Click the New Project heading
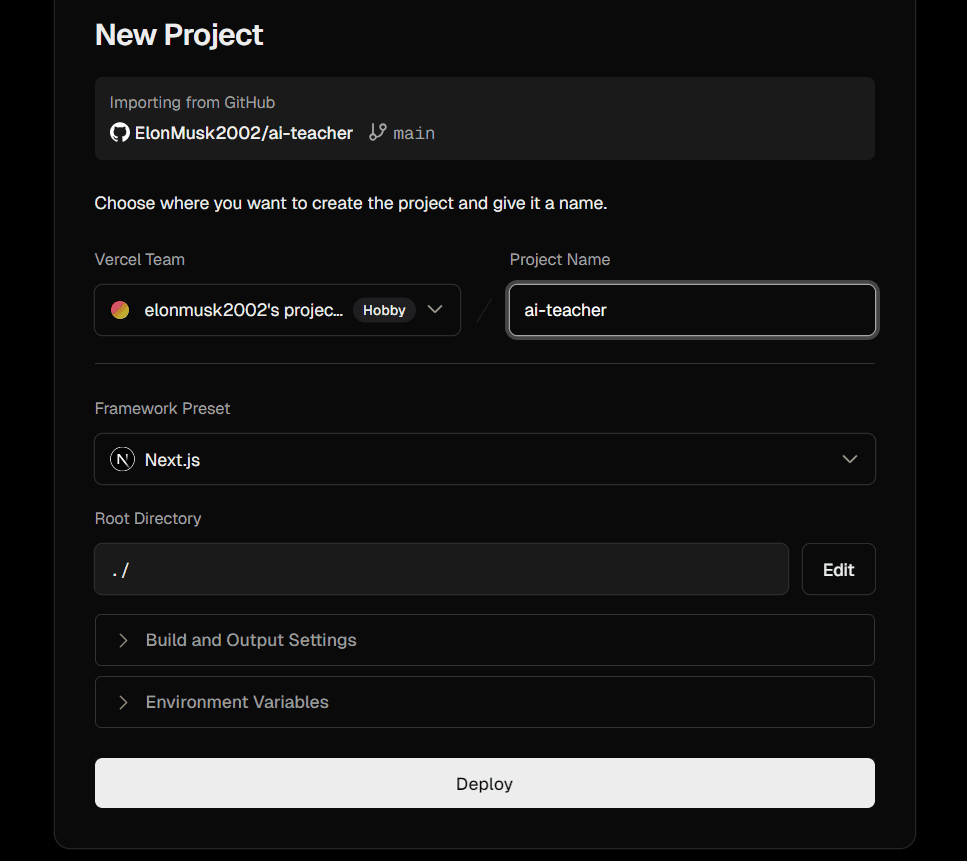Screen dimensions: 967x861 point(179,35)
